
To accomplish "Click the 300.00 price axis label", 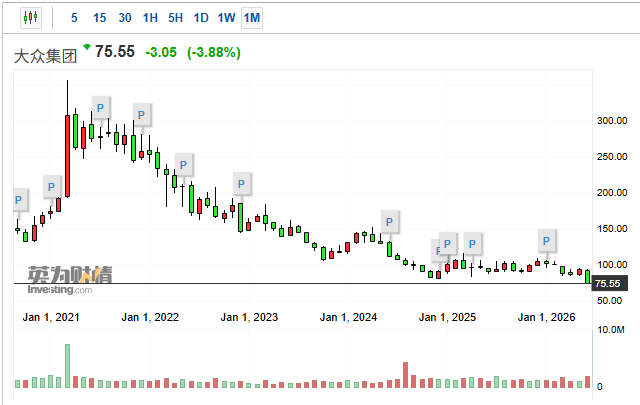I will pos(612,120).
